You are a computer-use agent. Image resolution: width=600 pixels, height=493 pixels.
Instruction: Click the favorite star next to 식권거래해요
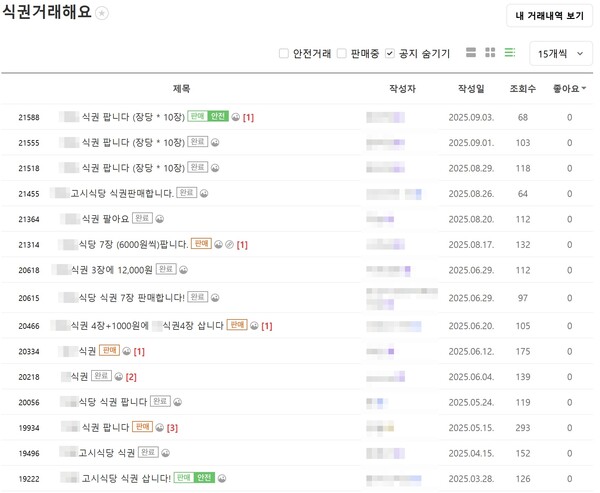pos(102,13)
